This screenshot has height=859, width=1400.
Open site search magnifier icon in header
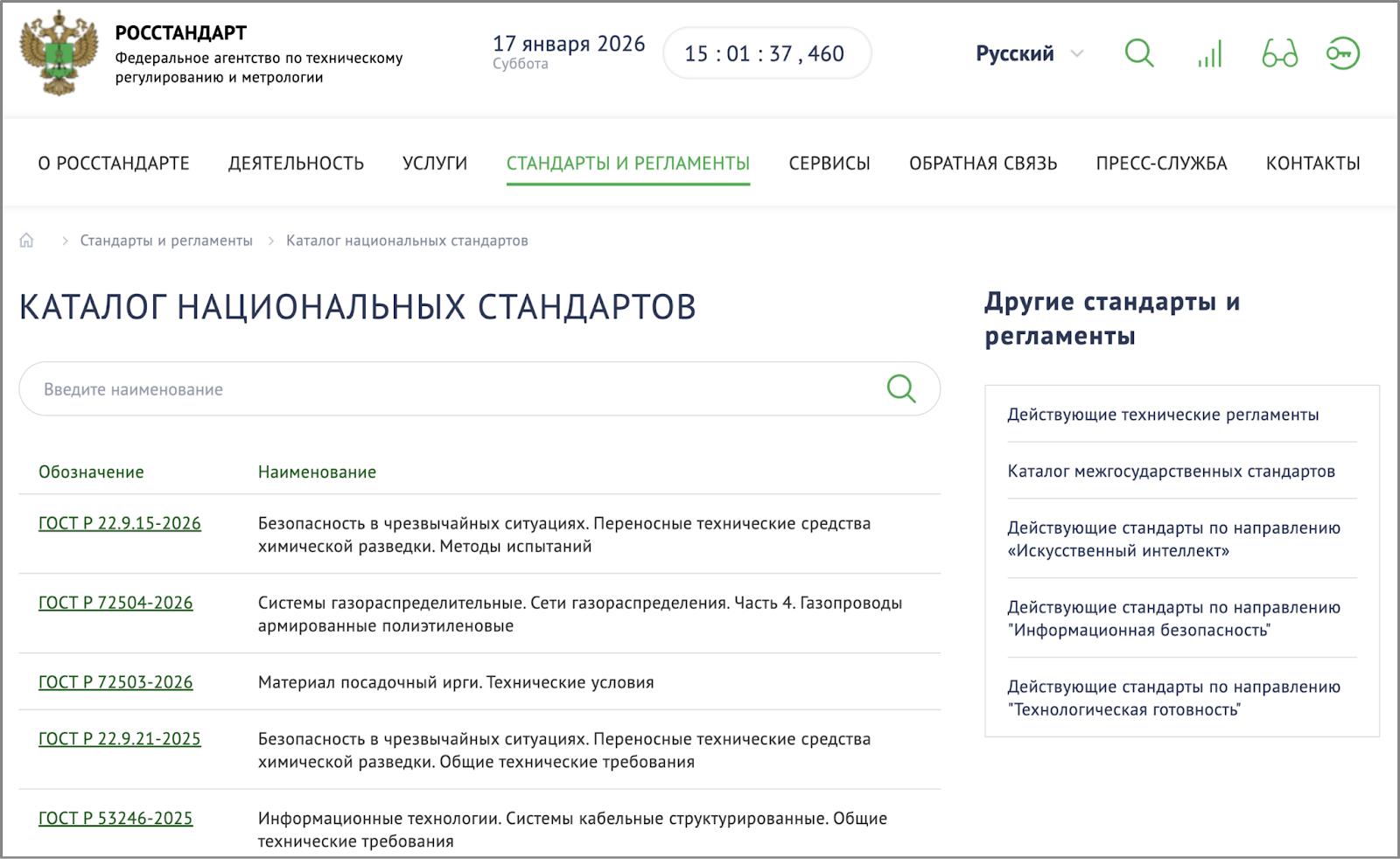[1138, 53]
